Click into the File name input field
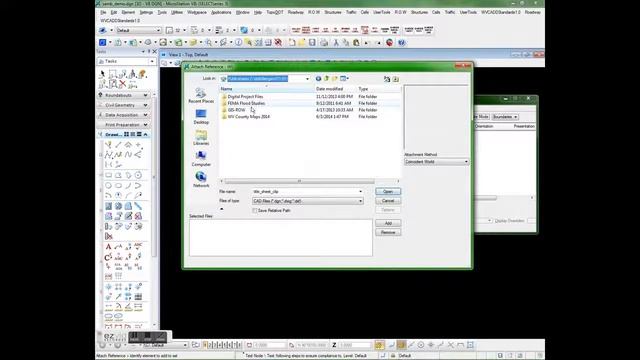 tap(304, 191)
